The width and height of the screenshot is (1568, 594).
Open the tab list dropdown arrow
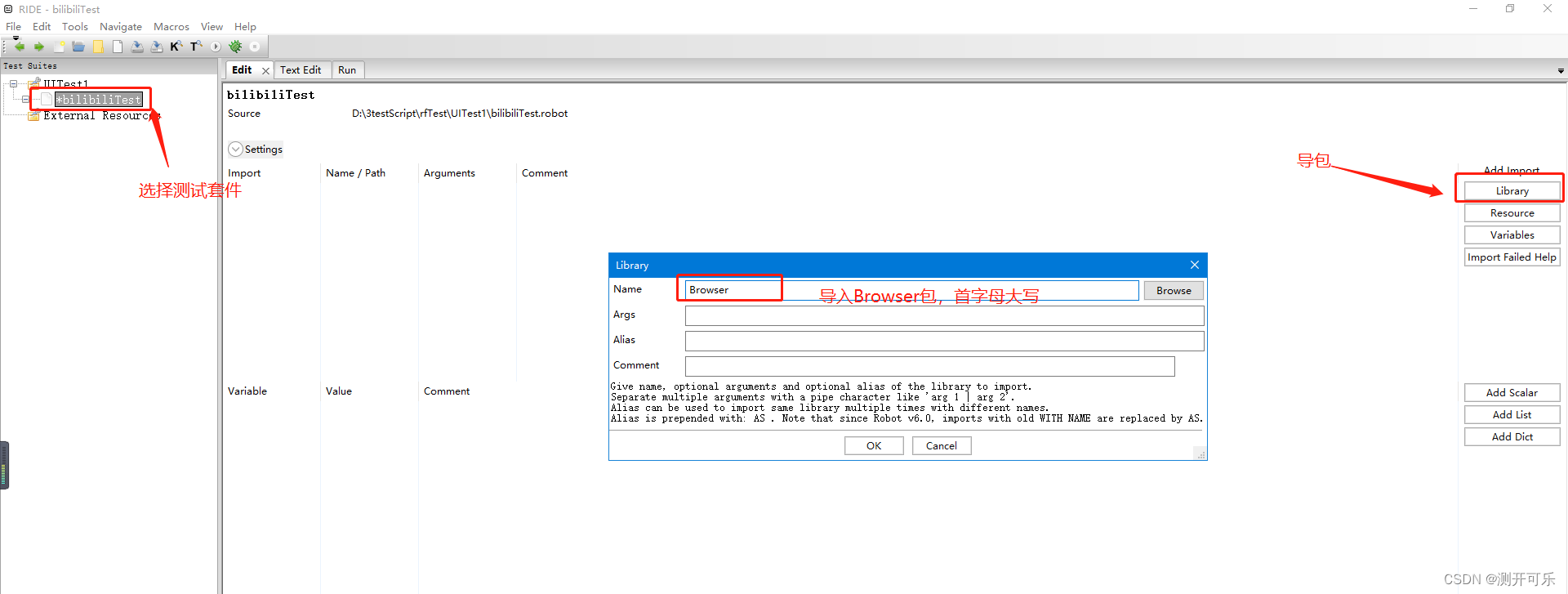coord(1561,71)
